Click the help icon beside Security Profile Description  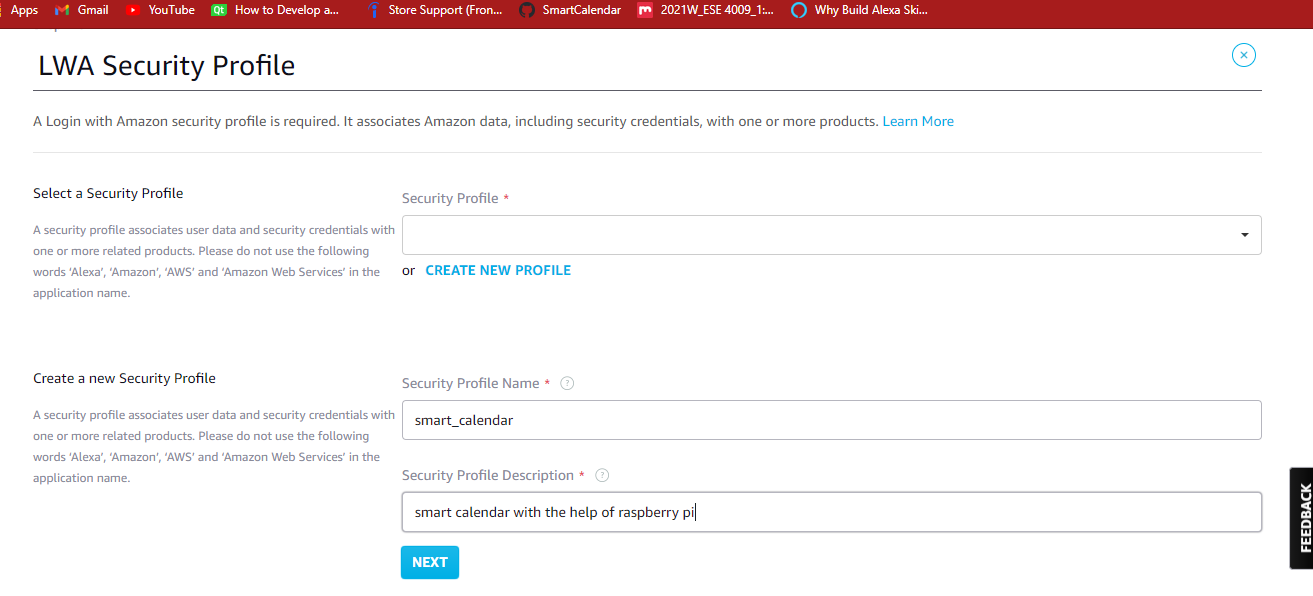(x=602, y=475)
